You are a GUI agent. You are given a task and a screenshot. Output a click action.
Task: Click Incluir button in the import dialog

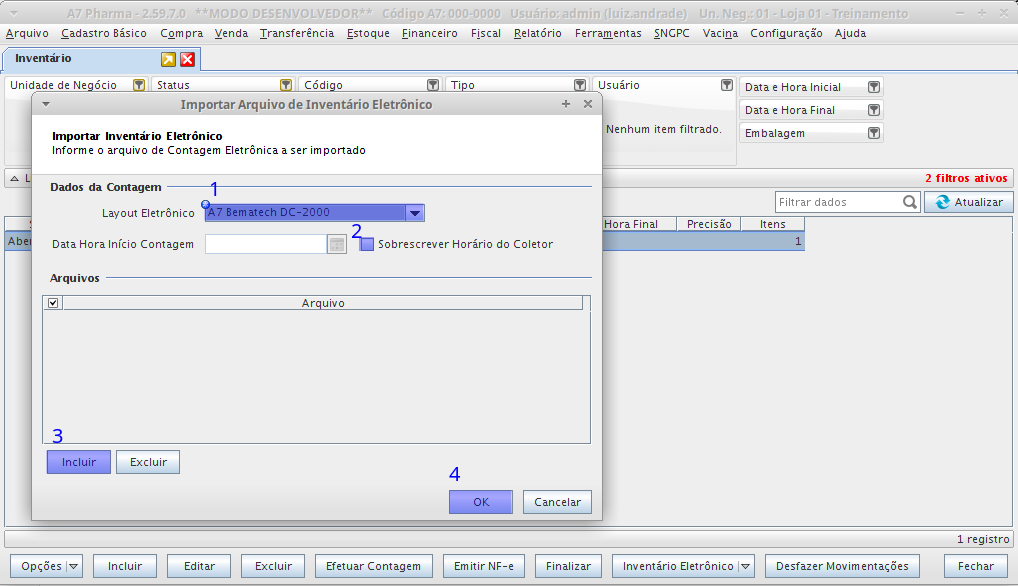pos(79,462)
